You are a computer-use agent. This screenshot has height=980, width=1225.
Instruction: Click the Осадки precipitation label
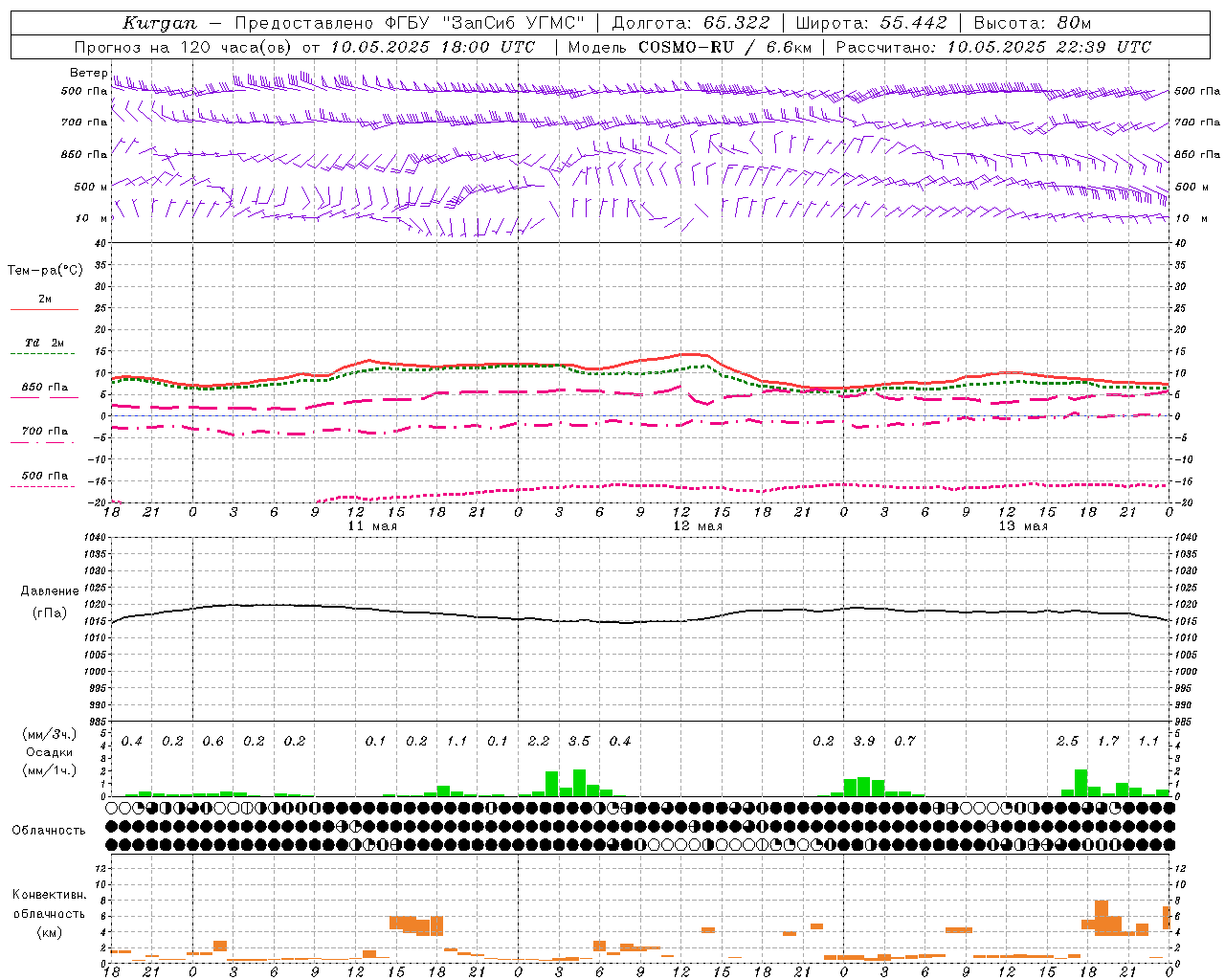pyautogui.click(x=50, y=752)
